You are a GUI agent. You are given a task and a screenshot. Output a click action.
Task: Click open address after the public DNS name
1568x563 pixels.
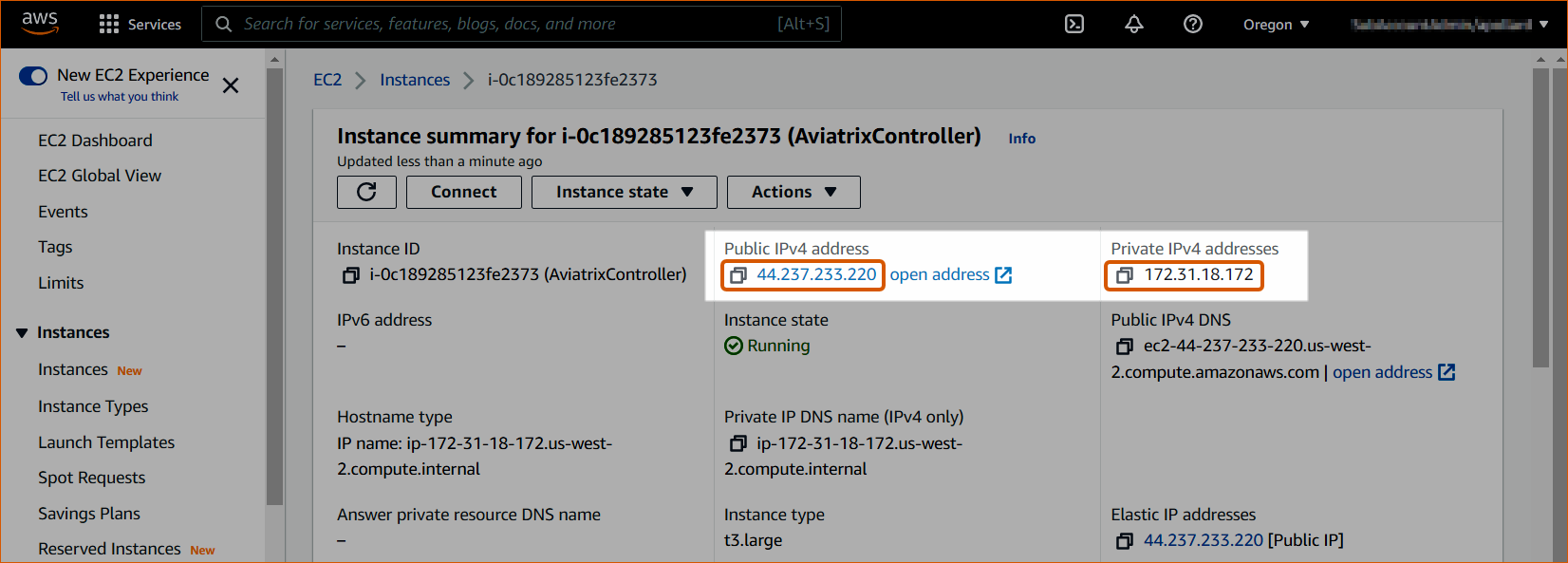[1393, 372]
